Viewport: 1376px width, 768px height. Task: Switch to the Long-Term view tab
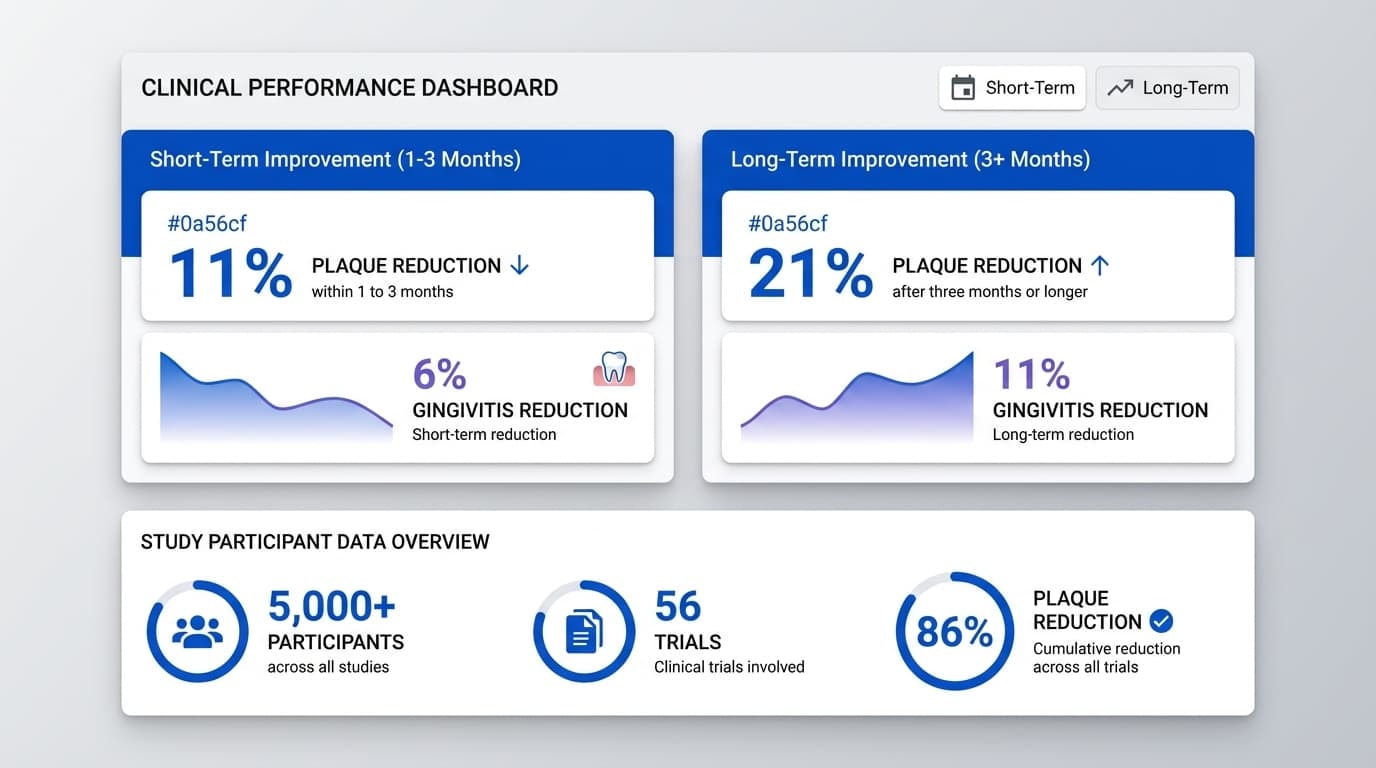pyautogui.click(x=1167, y=88)
